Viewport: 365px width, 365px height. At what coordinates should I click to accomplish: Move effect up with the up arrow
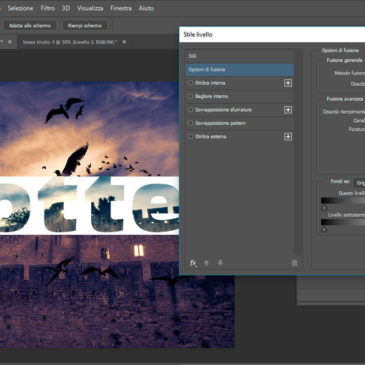tap(206, 263)
